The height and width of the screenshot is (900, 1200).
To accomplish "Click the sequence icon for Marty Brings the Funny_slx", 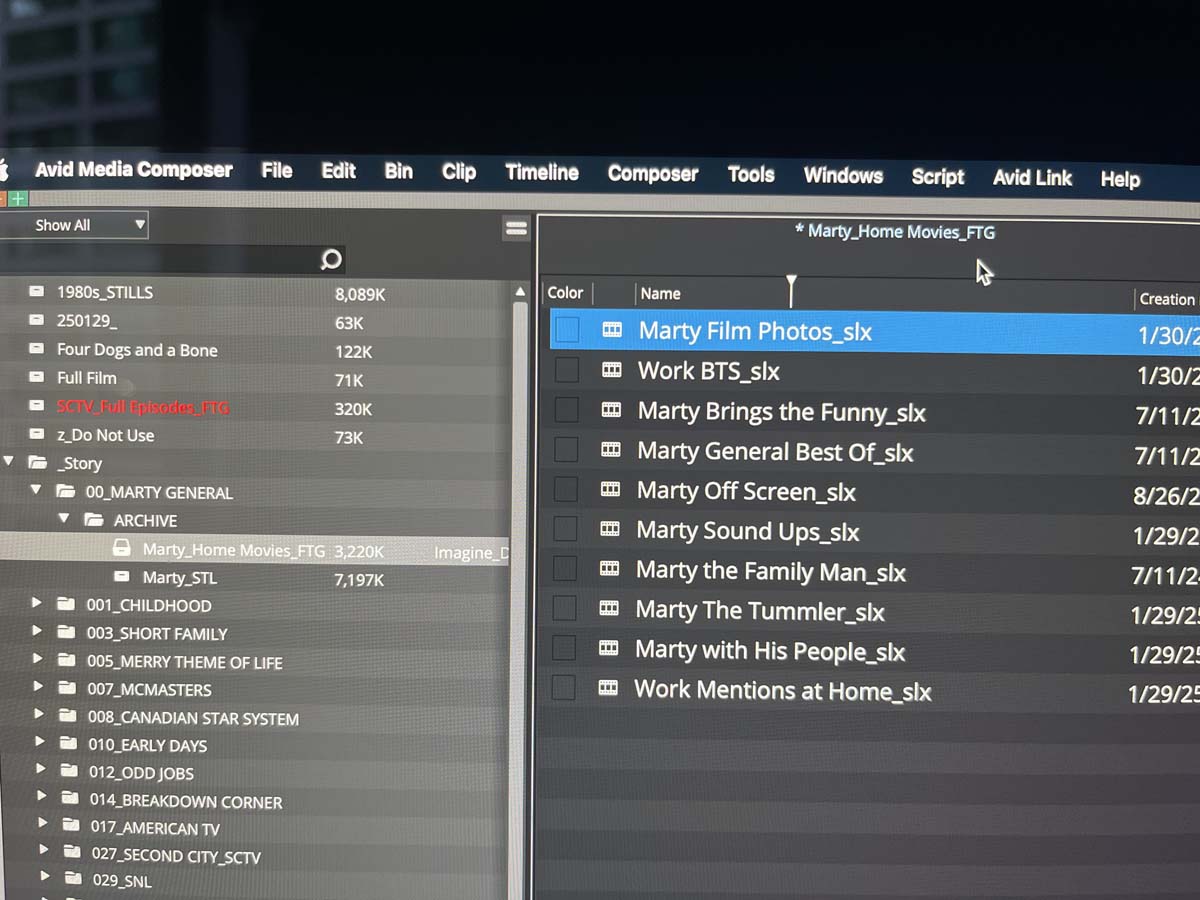I will point(610,410).
